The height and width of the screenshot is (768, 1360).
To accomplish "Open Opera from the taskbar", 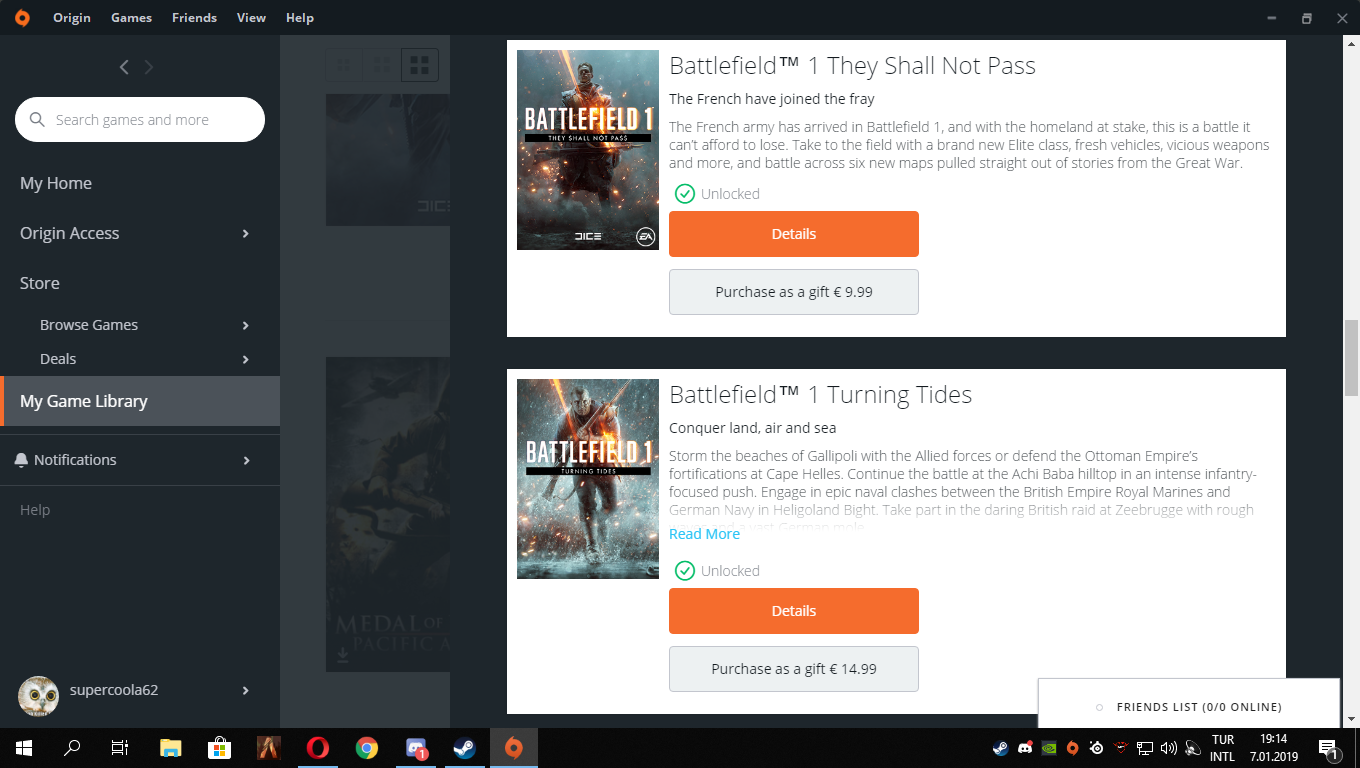I will pos(318,748).
